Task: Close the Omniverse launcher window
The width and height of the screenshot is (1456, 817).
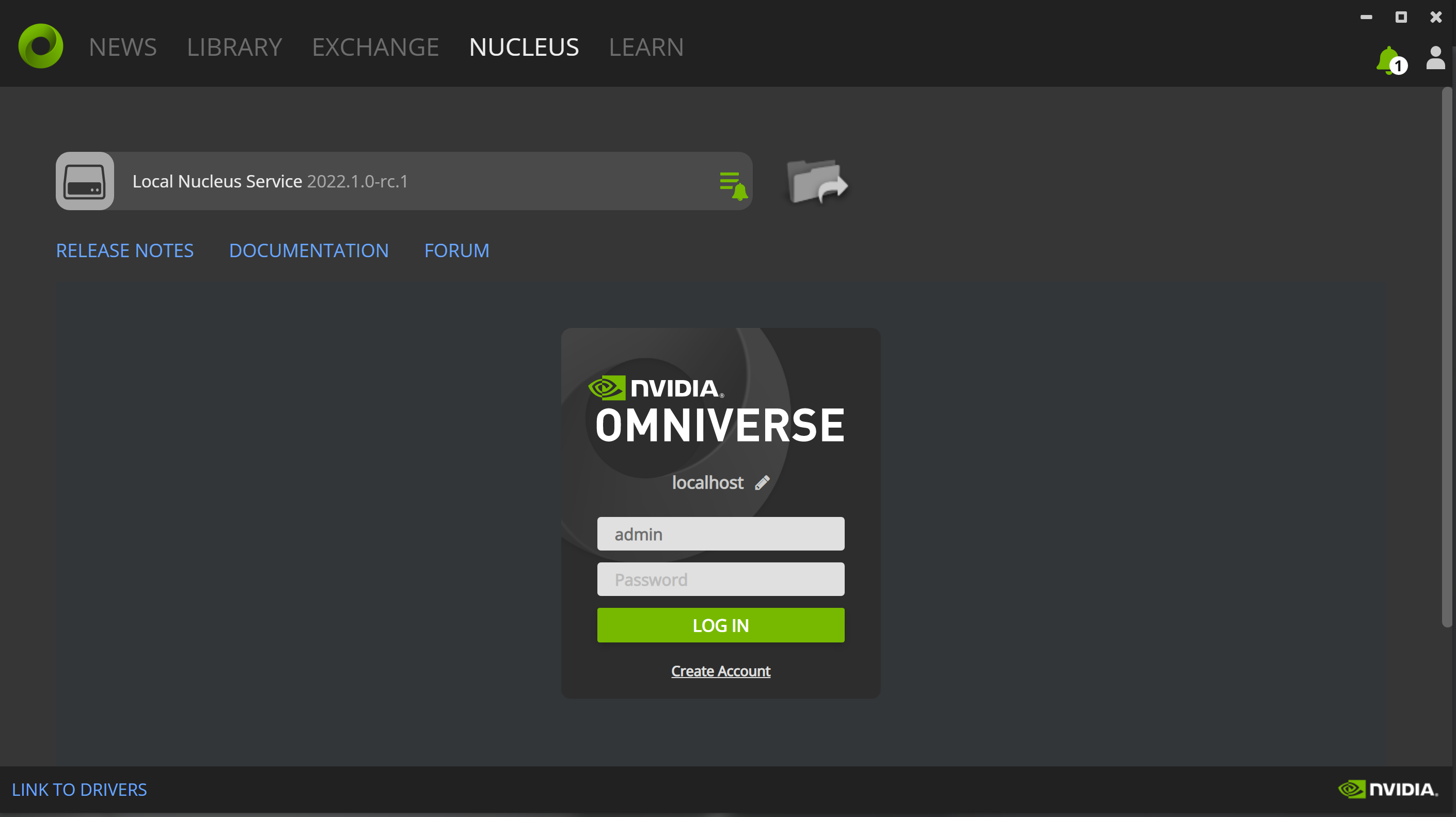Action: coord(1436,17)
